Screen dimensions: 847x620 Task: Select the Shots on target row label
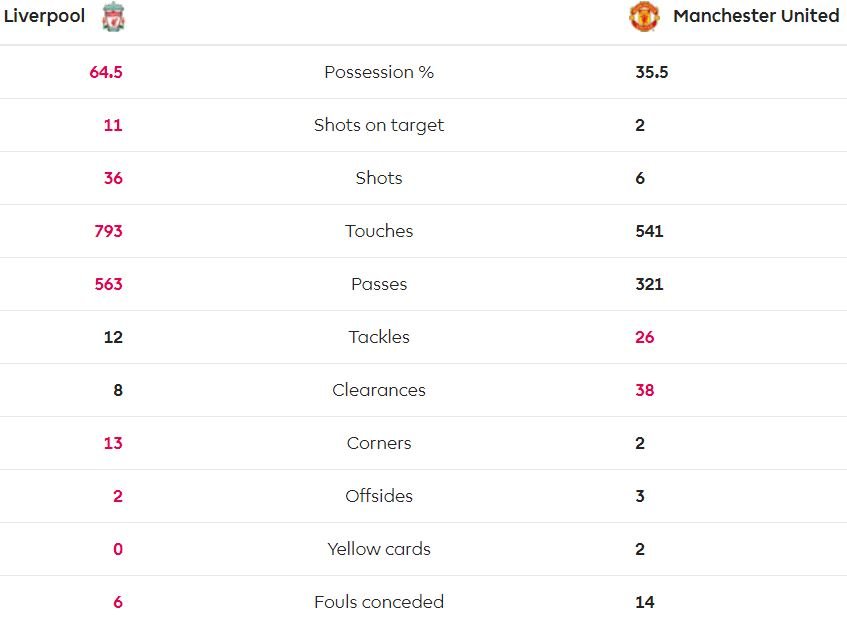[379, 125]
